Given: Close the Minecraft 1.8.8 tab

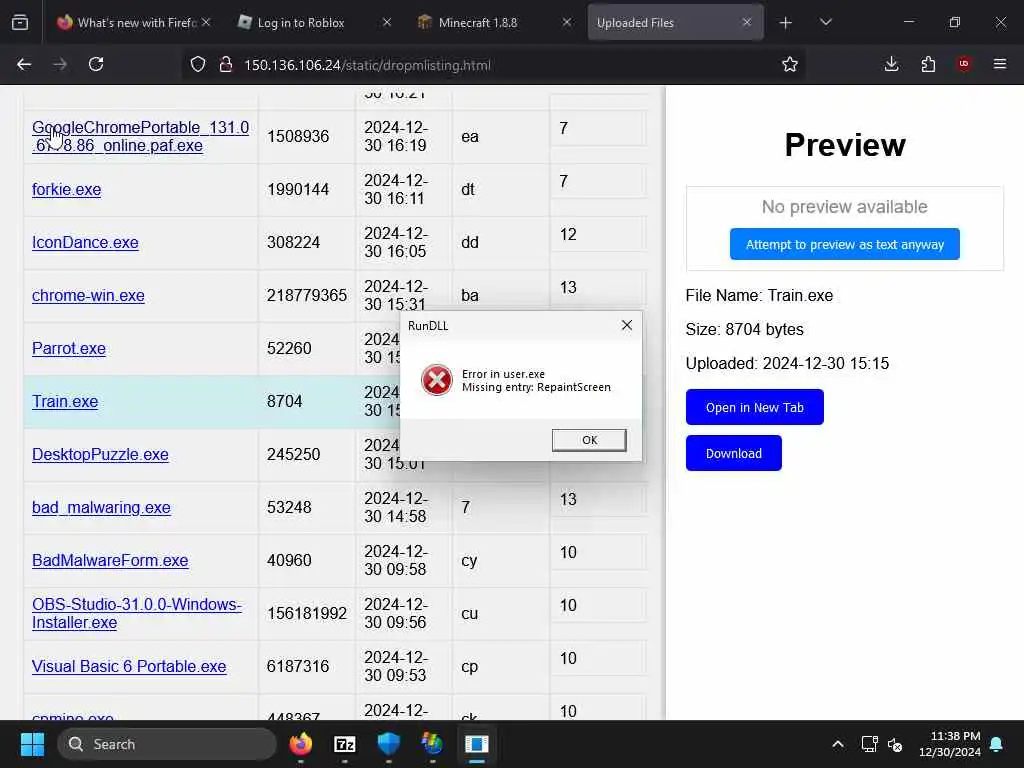Looking at the screenshot, I should click(567, 22).
